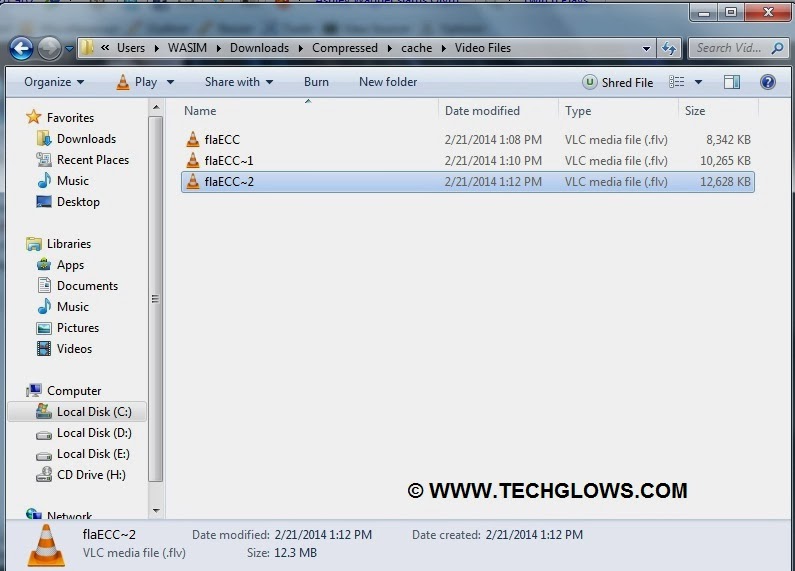Screen dimensions: 795x571
Task: Click the 10,265 KB size cell
Action: coord(725,161)
